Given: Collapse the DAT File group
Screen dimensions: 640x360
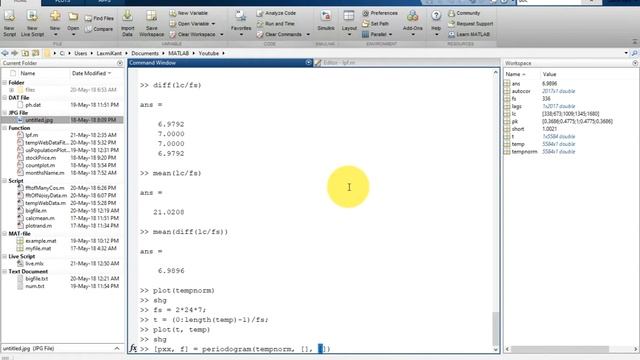Looking at the screenshot, I should point(4,98).
